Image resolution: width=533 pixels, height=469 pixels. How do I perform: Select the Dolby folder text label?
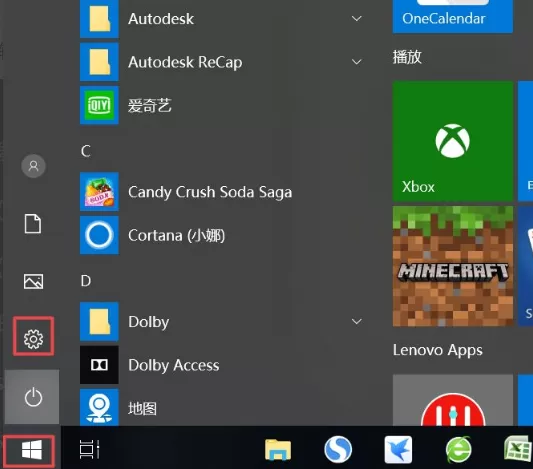(x=149, y=322)
